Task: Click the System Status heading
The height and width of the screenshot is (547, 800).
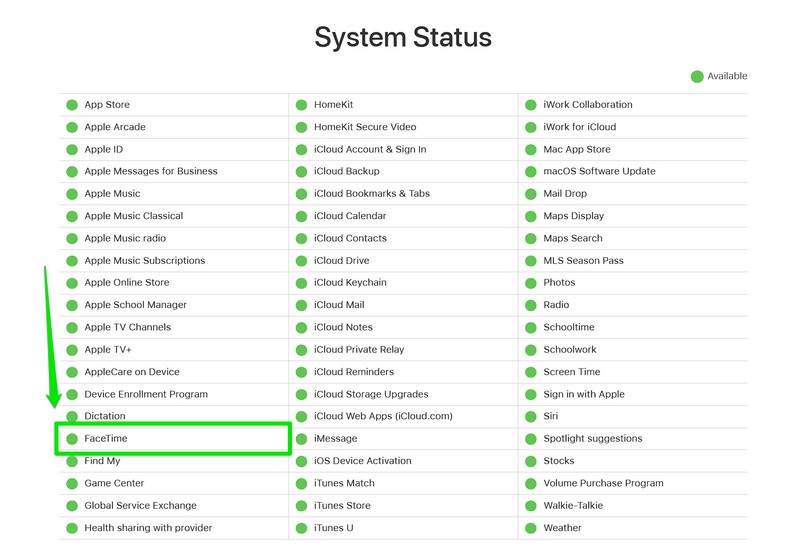Action: click(403, 38)
